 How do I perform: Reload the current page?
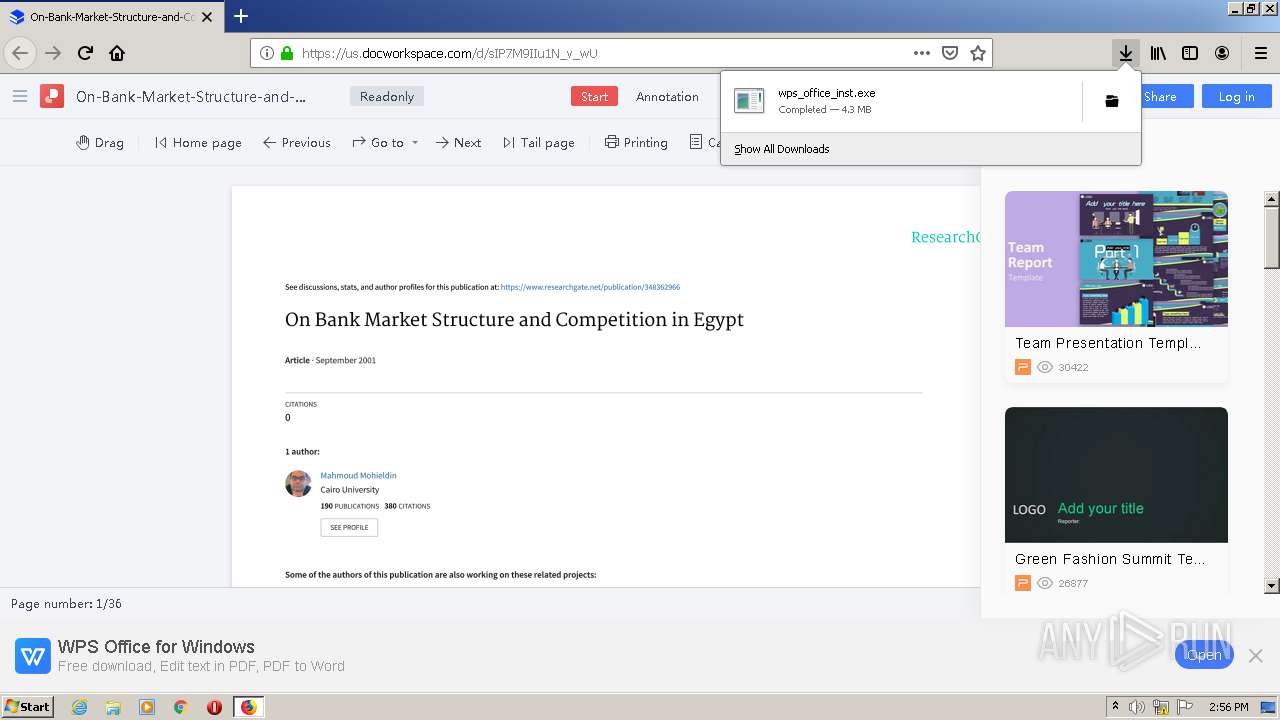tap(85, 53)
